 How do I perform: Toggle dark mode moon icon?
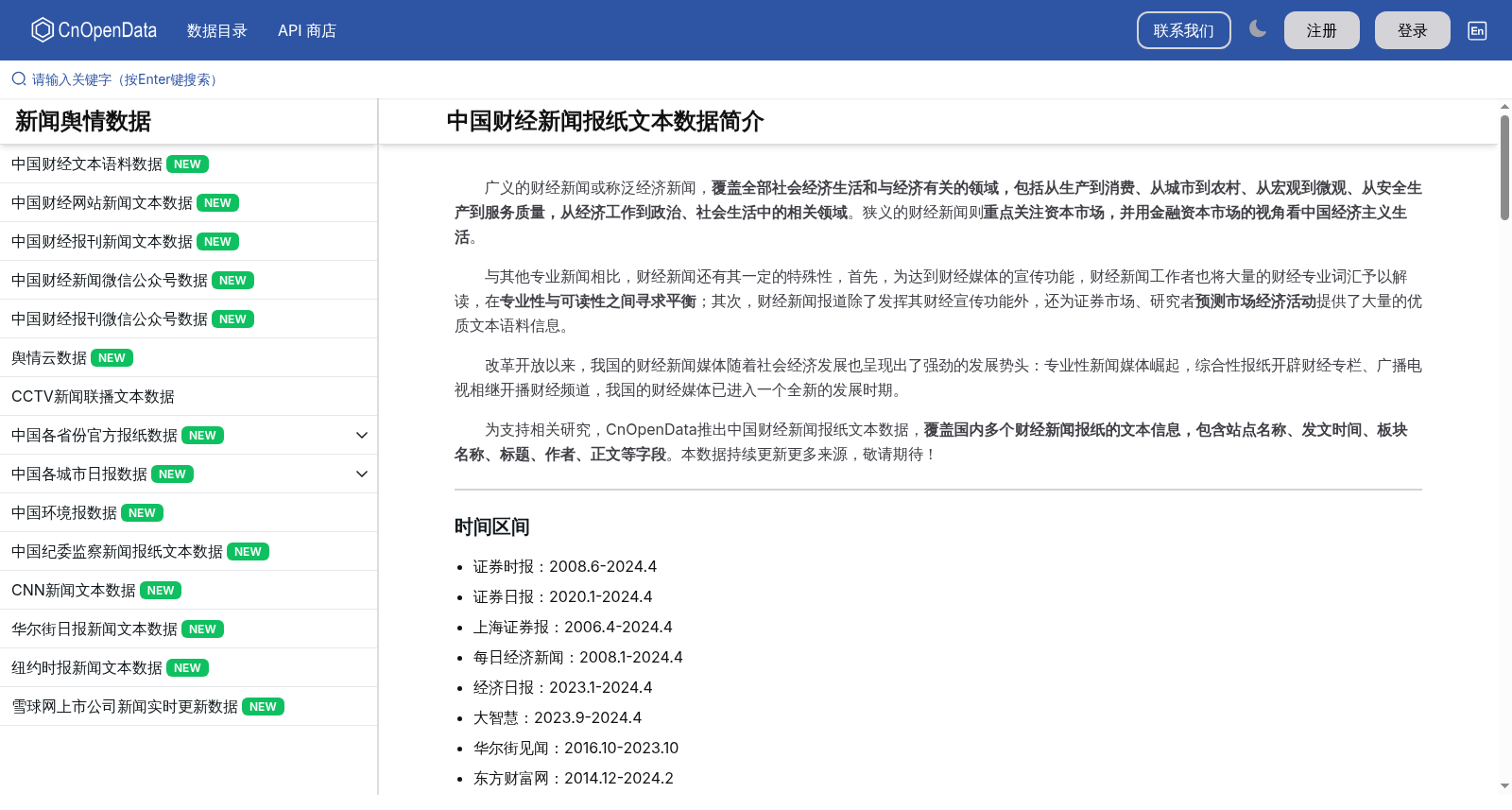coord(1257,29)
